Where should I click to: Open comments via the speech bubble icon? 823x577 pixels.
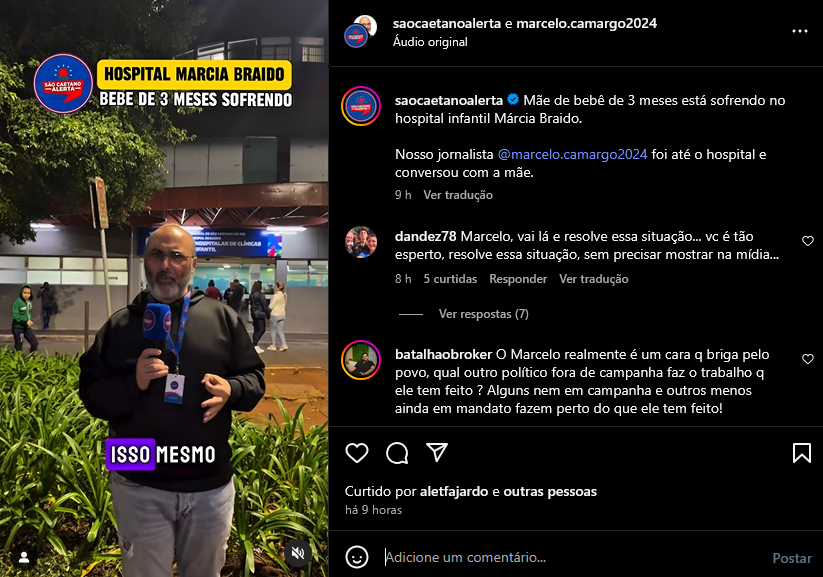click(x=397, y=453)
